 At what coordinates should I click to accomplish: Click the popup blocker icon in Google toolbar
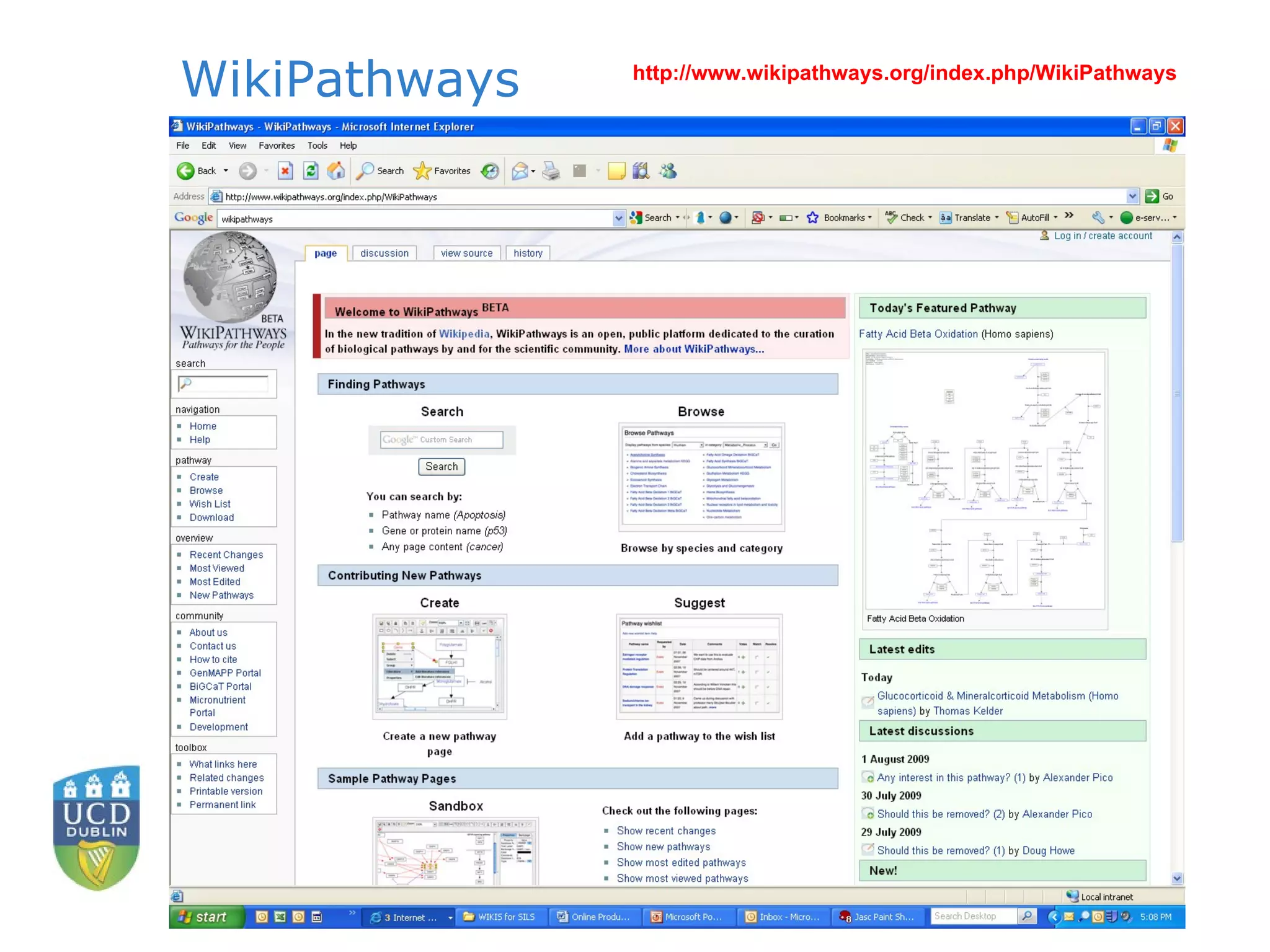point(757,218)
